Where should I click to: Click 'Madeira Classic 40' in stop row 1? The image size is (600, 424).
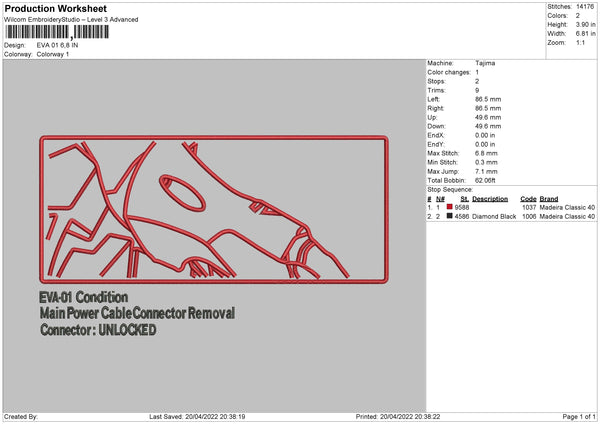(x=567, y=207)
